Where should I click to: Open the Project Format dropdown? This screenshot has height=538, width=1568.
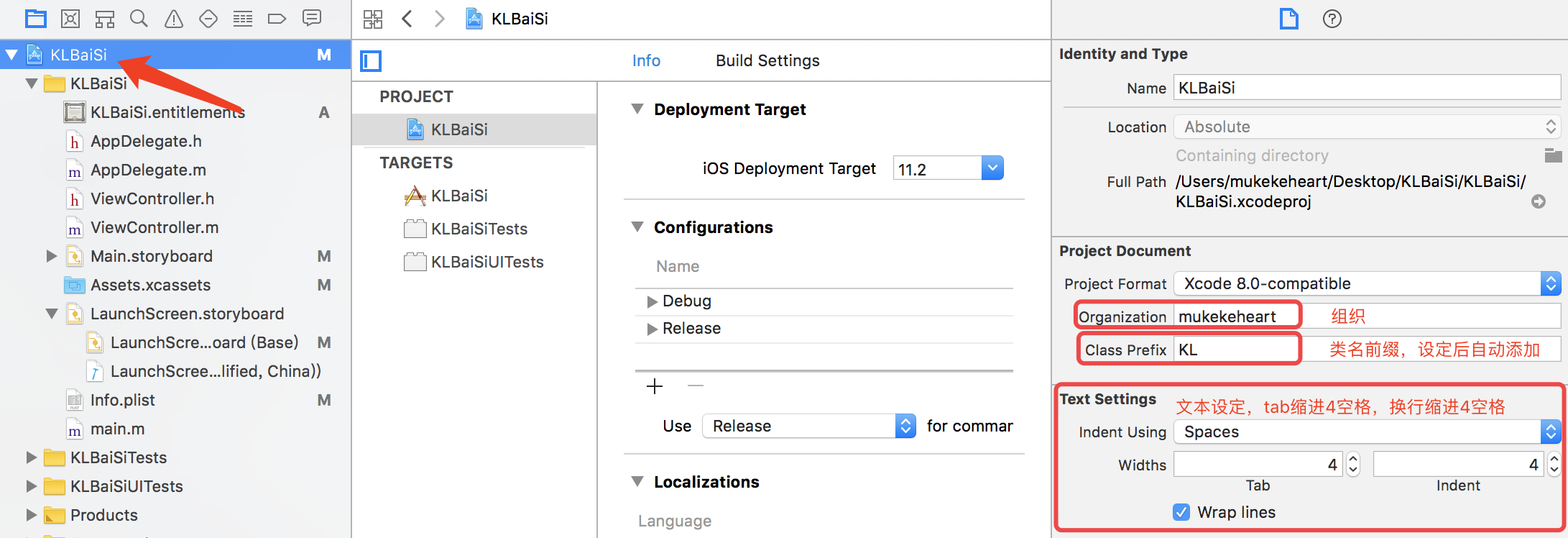pos(1368,283)
